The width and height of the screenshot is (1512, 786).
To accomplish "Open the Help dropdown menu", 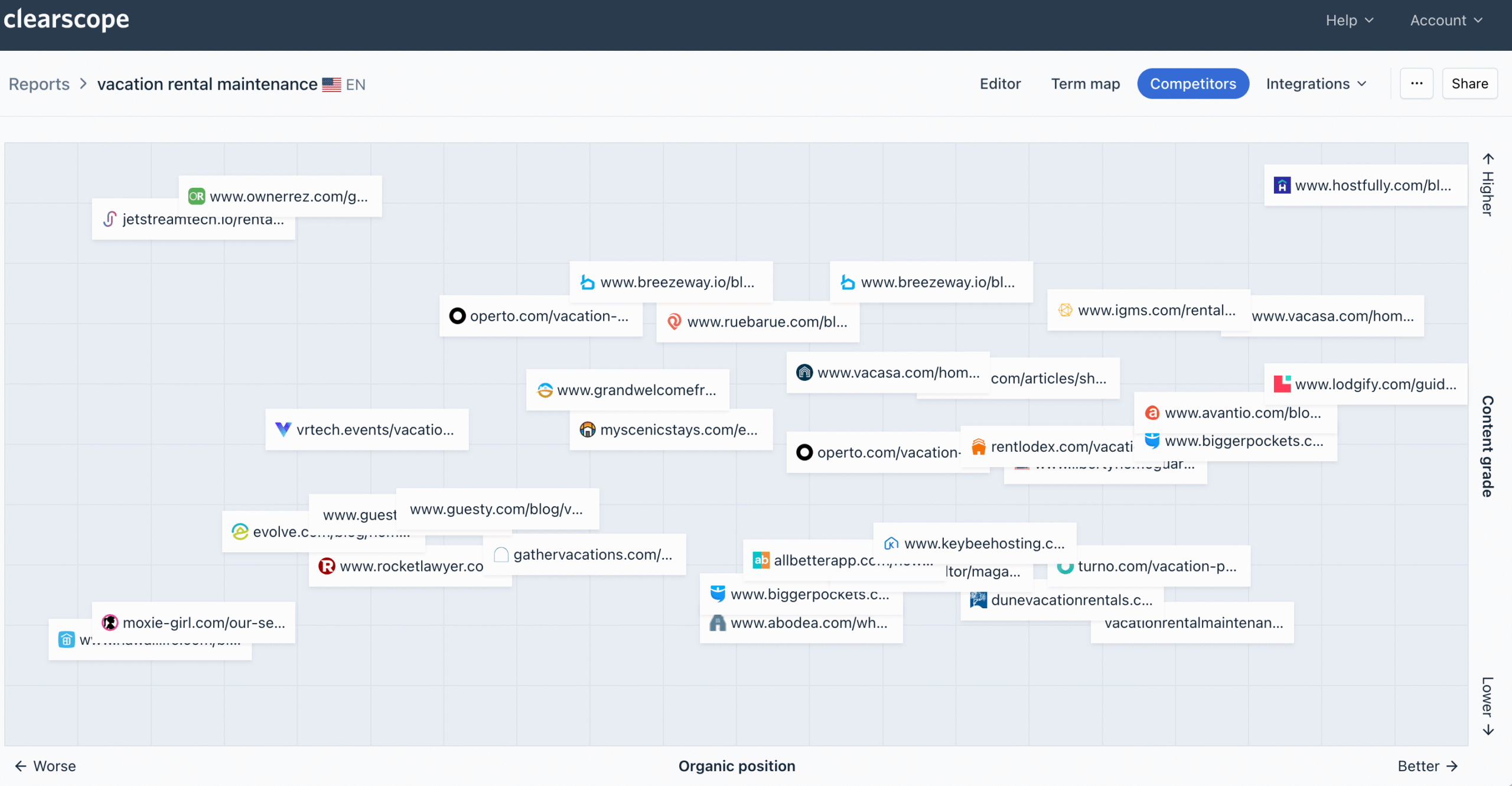I will coord(1350,19).
